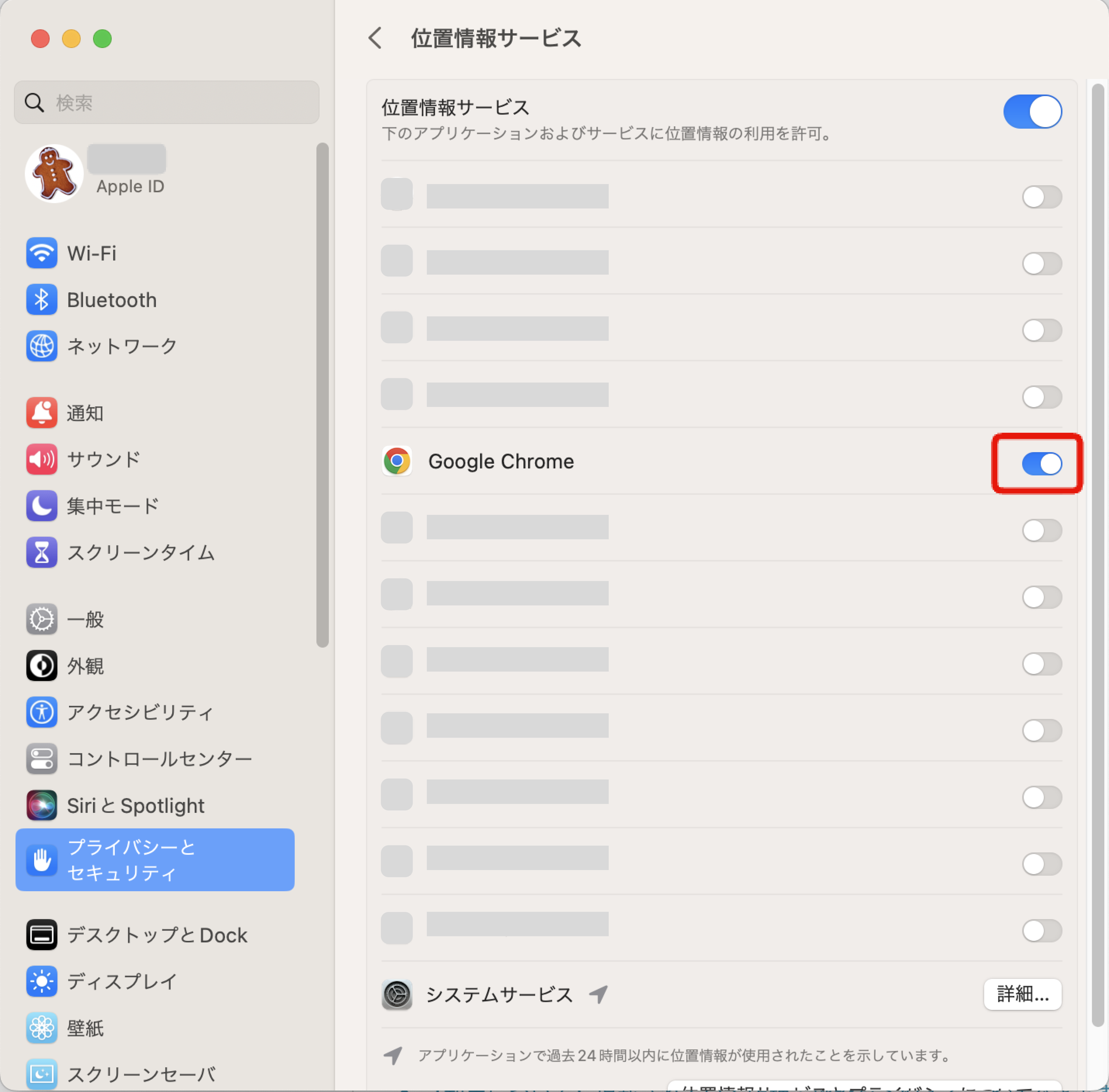Click the Google Chrome app icon
This screenshot has height=1092, width=1109.
point(397,461)
